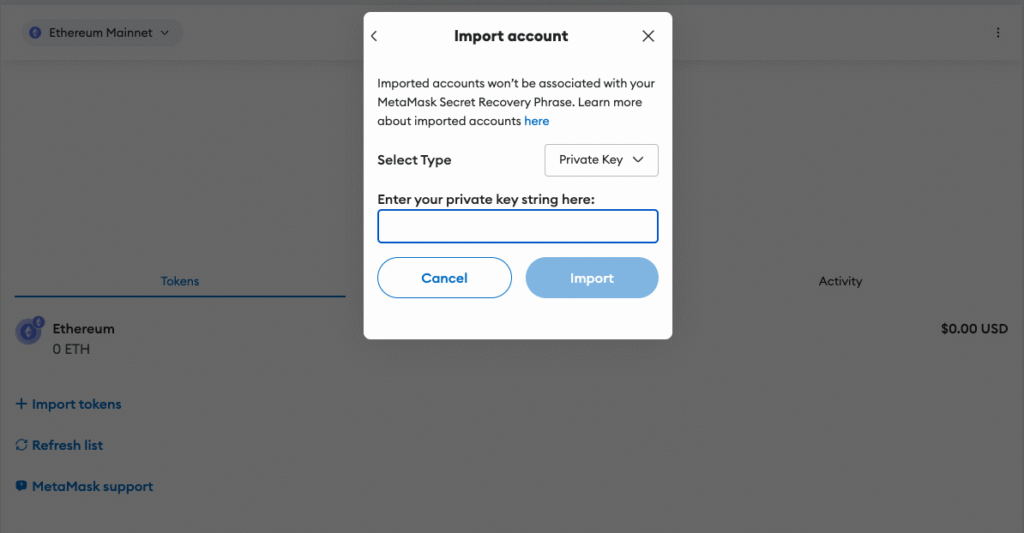The height and width of the screenshot is (533, 1024).
Task: Open the 'here' link about imported accounts
Action: click(x=536, y=121)
